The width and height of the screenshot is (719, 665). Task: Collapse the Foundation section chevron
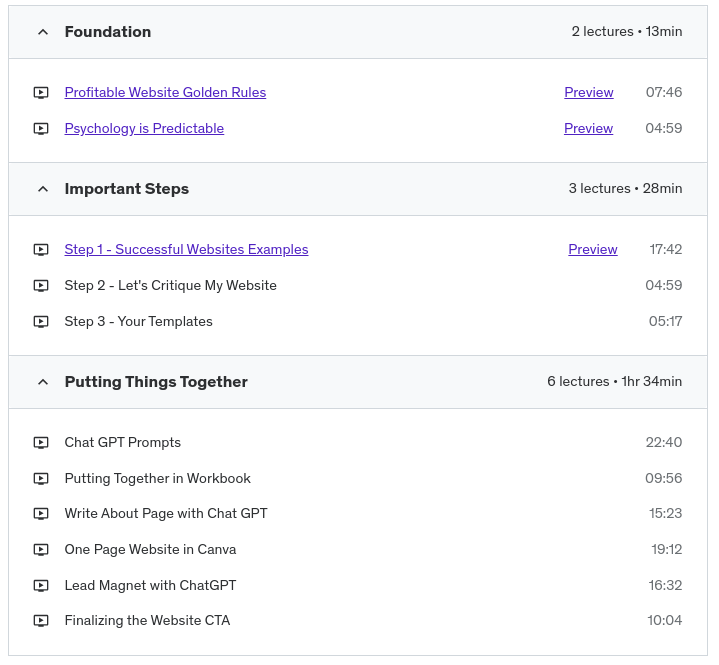tap(42, 32)
